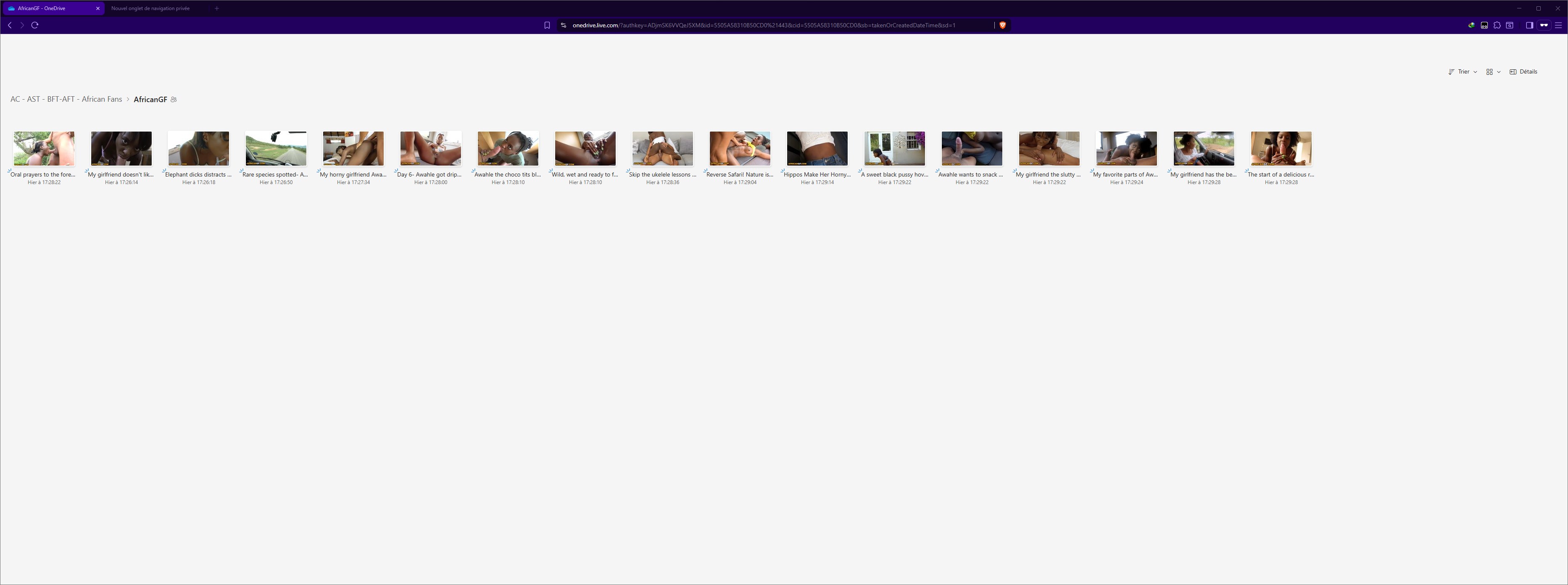The width and height of the screenshot is (1568, 585).
Task: Click the browser back arrow
Action: 10,25
